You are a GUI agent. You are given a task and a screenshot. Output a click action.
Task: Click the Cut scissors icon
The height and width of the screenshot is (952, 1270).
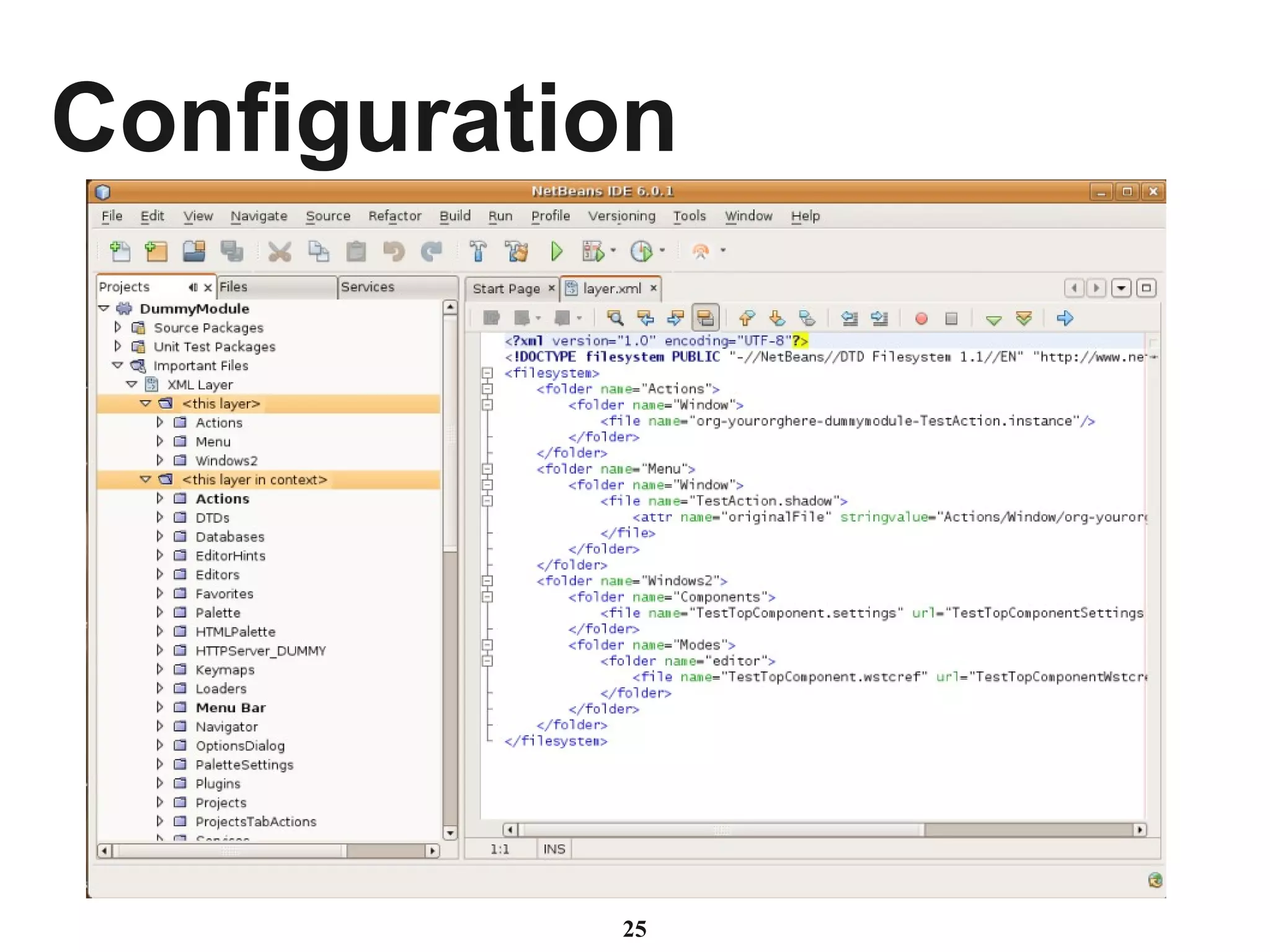coord(280,251)
